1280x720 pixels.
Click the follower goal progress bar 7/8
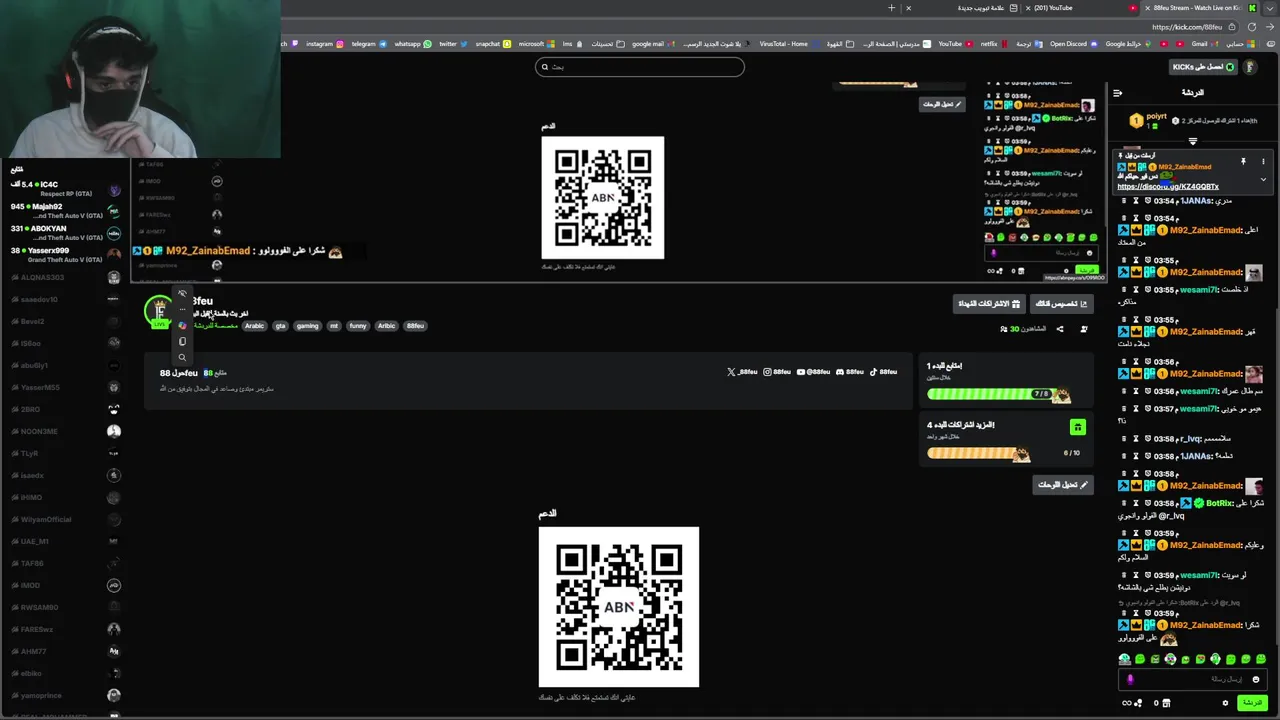(998, 394)
